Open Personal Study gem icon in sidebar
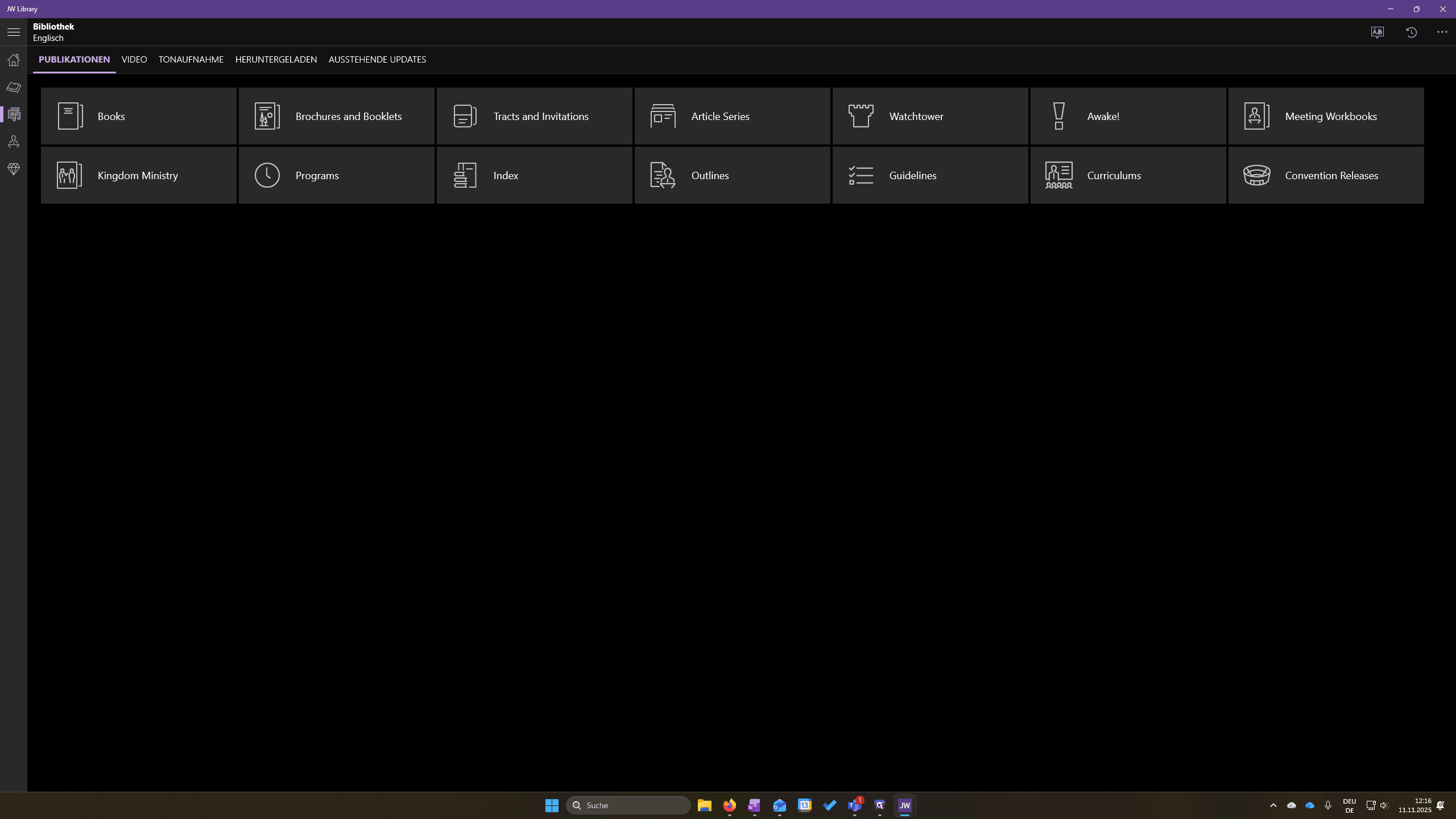The image size is (1456, 819). click(14, 169)
